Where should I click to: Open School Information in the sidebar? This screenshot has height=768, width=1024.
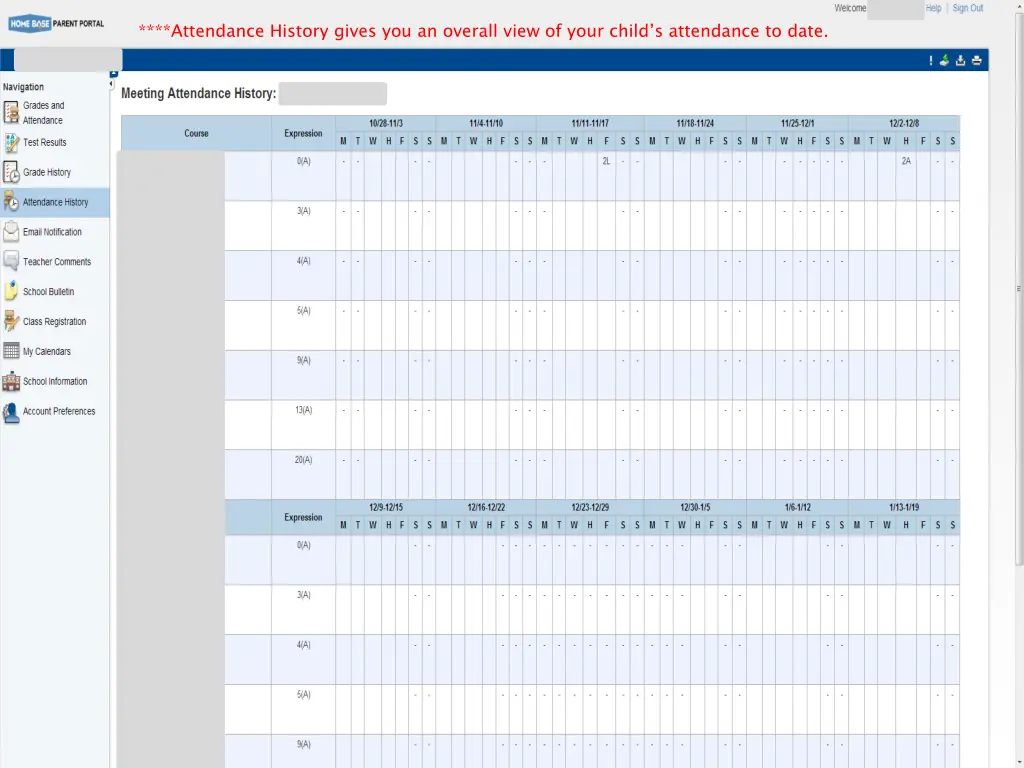tap(55, 381)
